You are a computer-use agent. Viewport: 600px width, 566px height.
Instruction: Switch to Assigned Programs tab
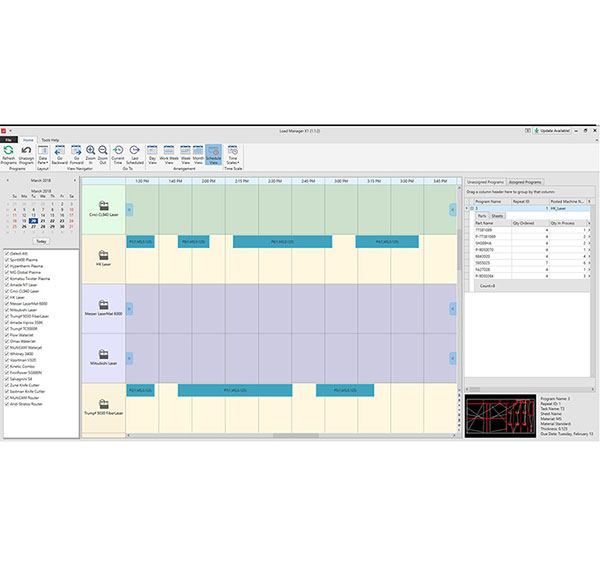click(525, 182)
